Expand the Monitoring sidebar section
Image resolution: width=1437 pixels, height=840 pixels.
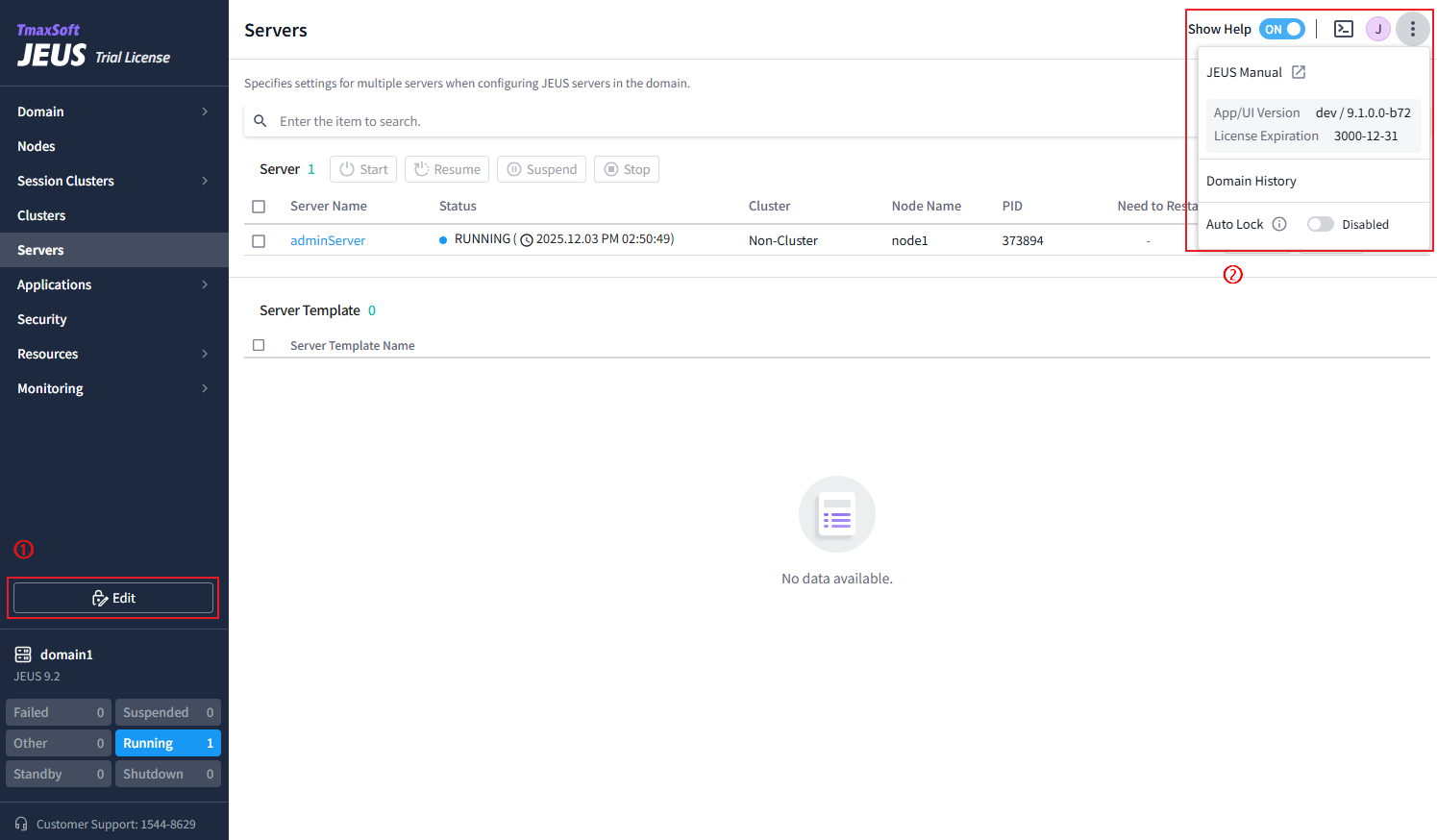[x=204, y=387]
